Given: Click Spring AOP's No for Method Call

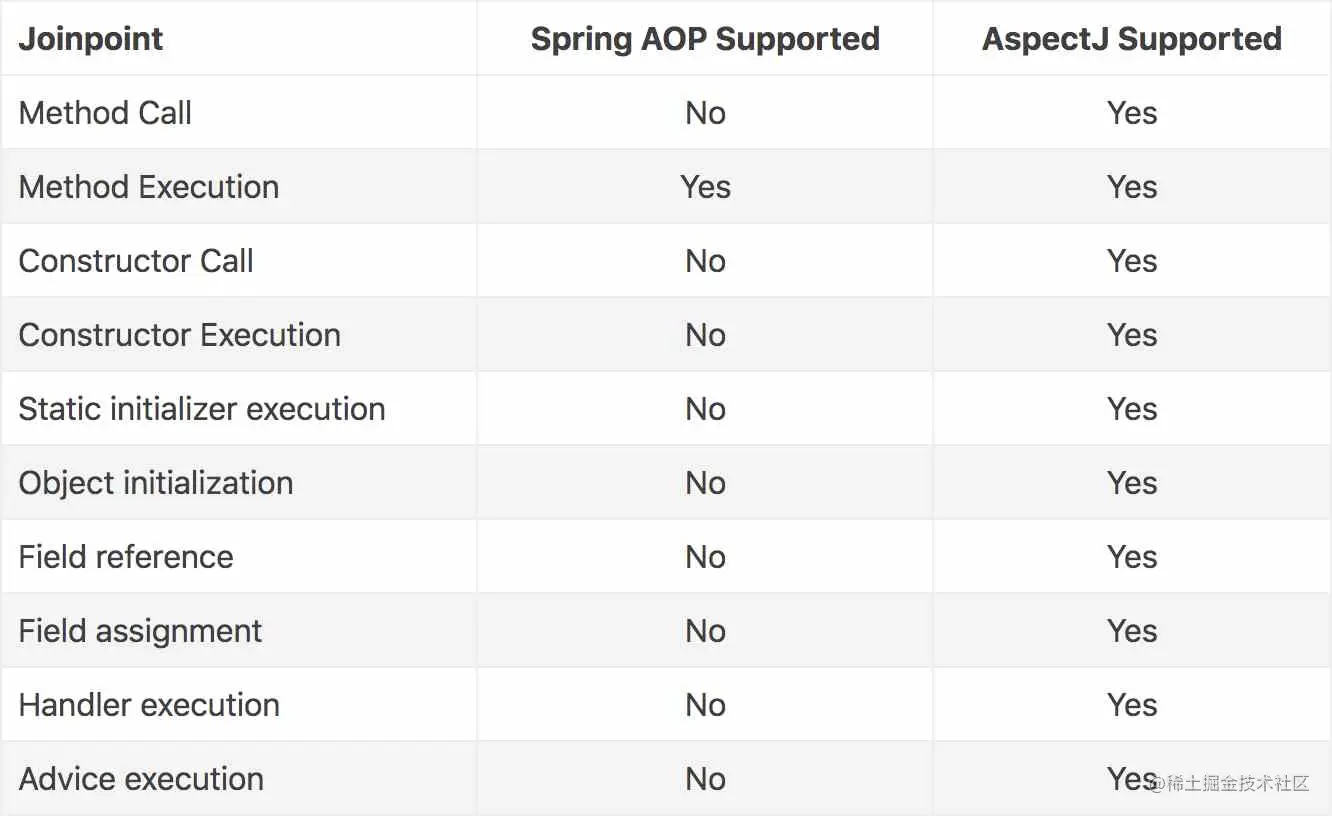Looking at the screenshot, I should (x=705, y=113).
